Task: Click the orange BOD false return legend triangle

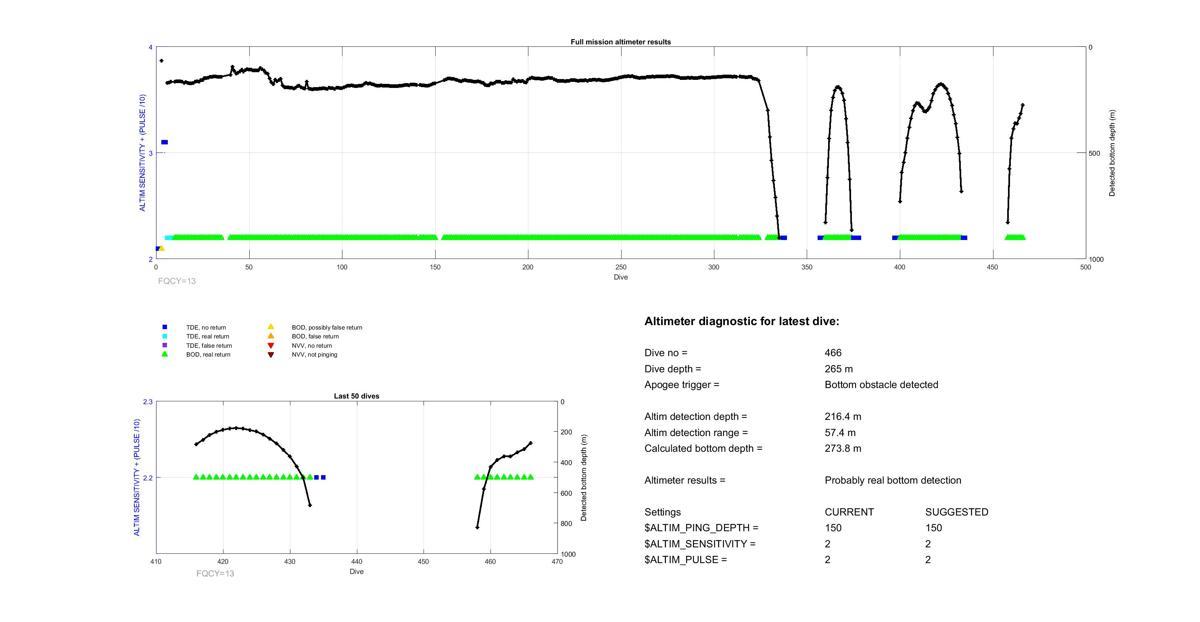Action: 270,336
